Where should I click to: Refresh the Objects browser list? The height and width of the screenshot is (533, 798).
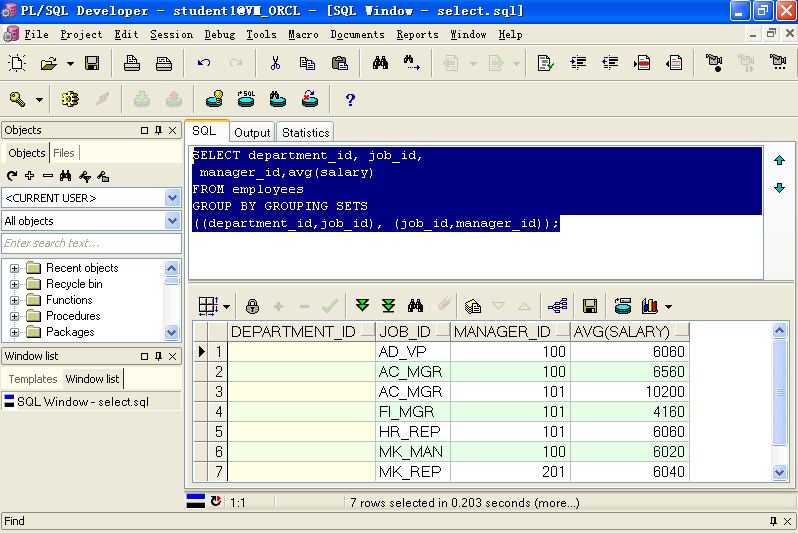pos(13,176)
